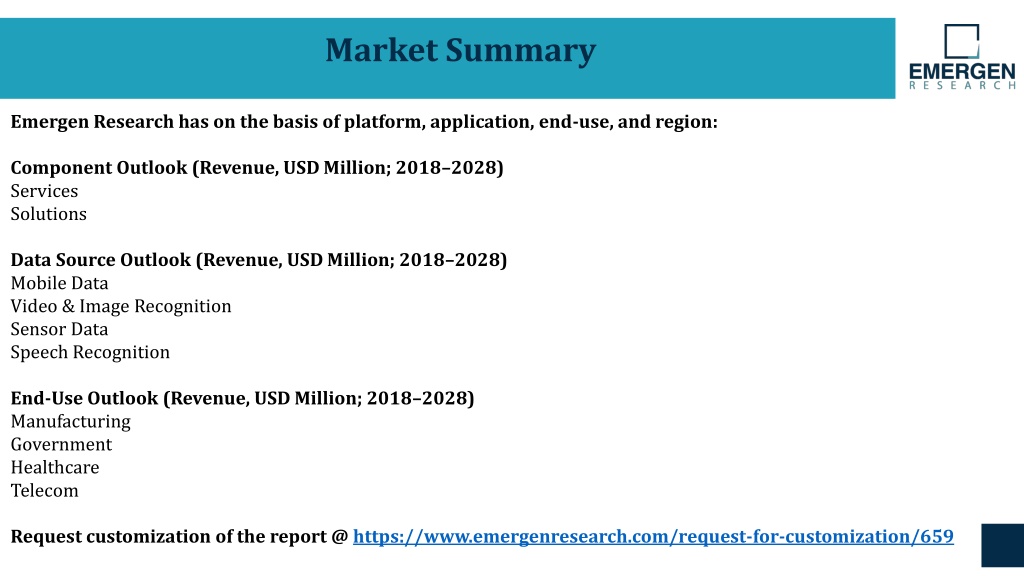Click the End-Use Outlook heading
Screen dimensions: 1024x576
pos(242,398)
